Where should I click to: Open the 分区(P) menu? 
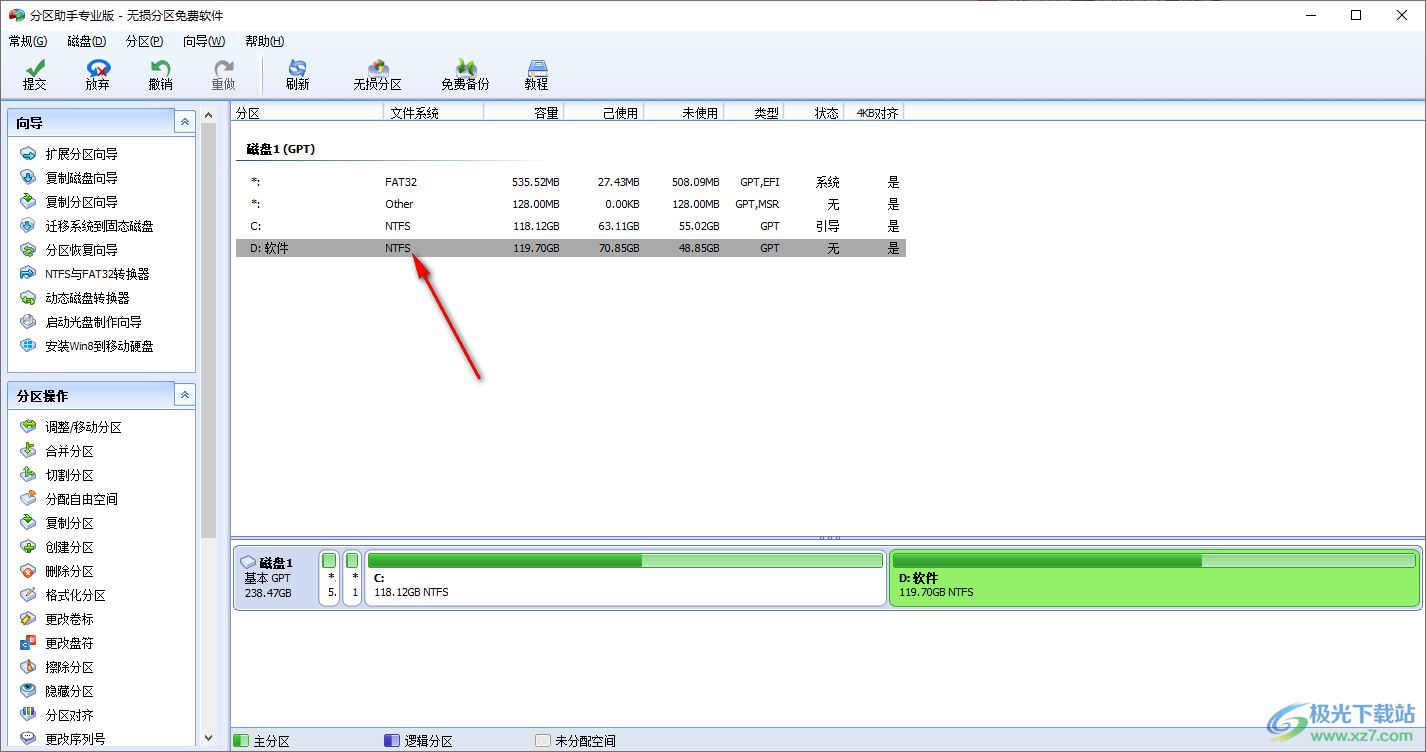pyautogui.click(x=145, y=41)
